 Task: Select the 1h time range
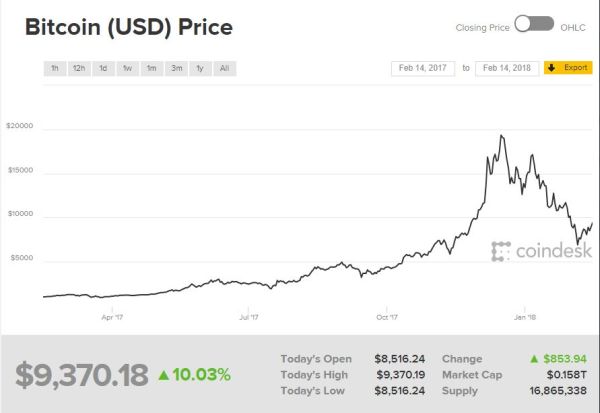coord(55,68)
